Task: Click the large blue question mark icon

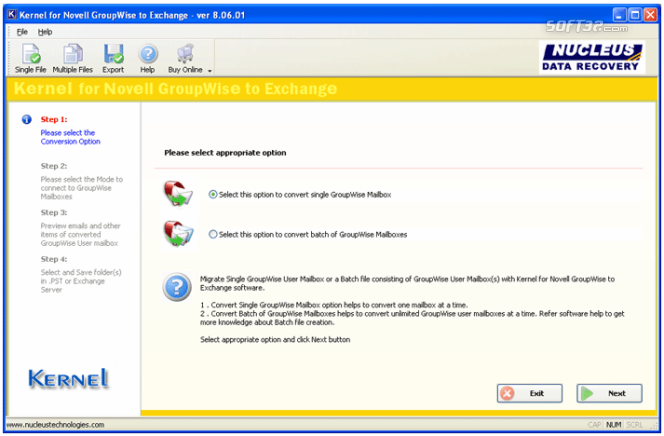Action: 177,287
